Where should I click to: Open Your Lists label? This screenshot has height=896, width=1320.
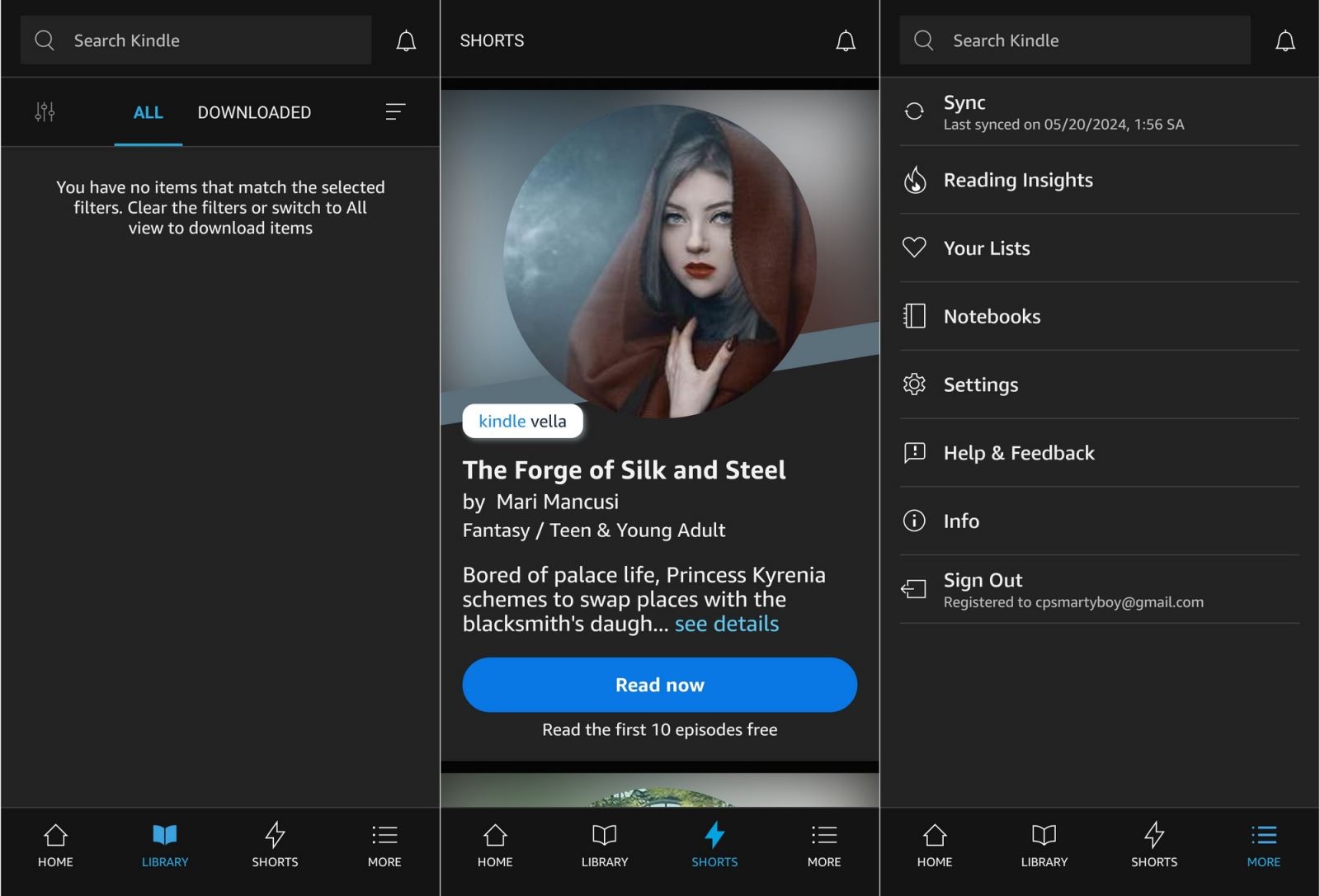click(987, 248)
